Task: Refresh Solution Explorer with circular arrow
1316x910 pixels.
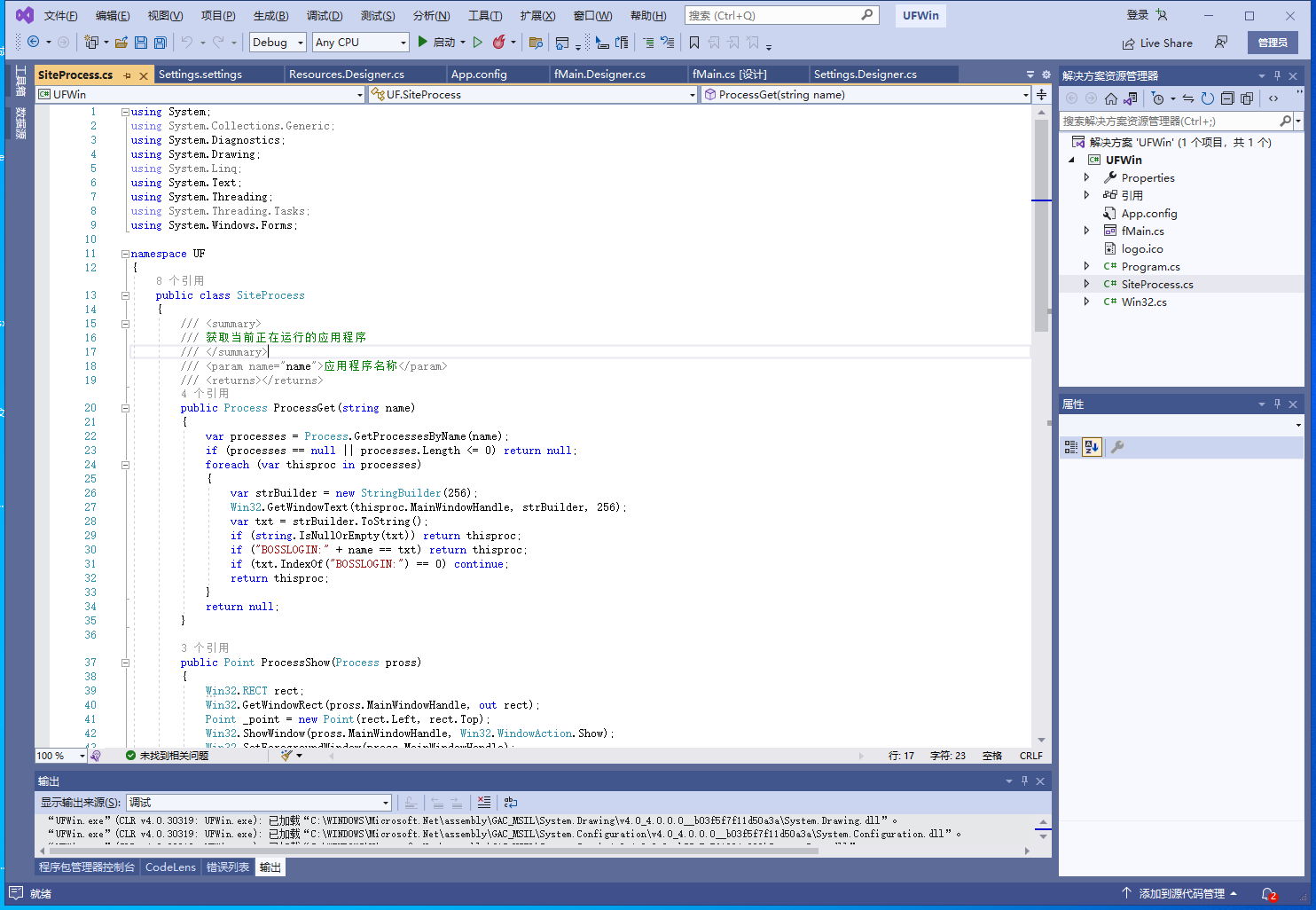Action: coord(1208,98)
